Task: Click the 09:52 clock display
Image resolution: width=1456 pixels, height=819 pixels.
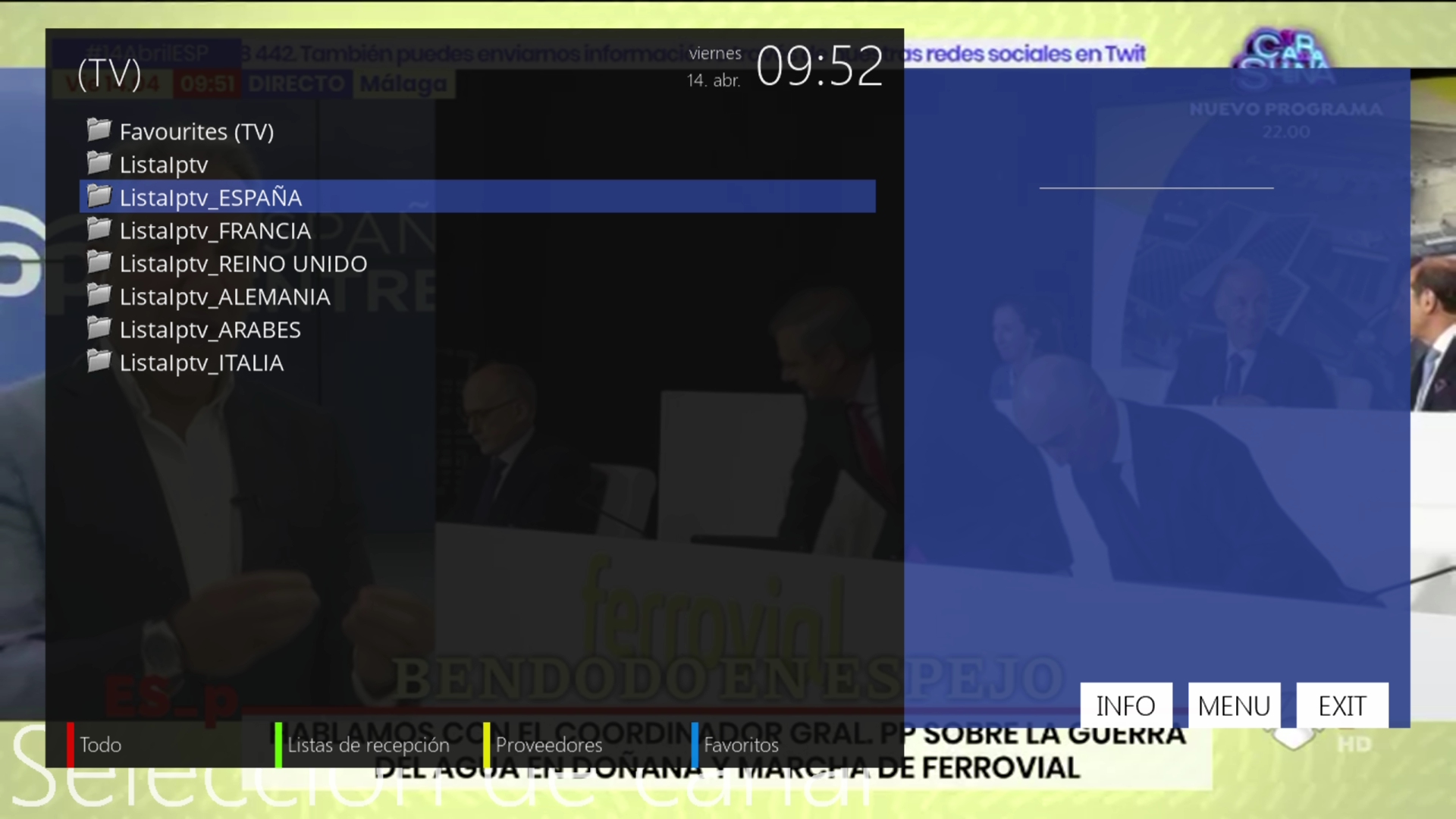Action: tap(819, 67)
